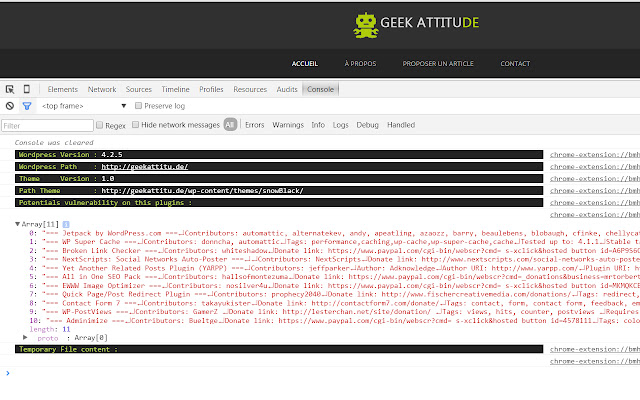640x400 pixels.
Task: Toggle the console filter funnel icon
Action: pyautogui.click(x=27, y=106)
